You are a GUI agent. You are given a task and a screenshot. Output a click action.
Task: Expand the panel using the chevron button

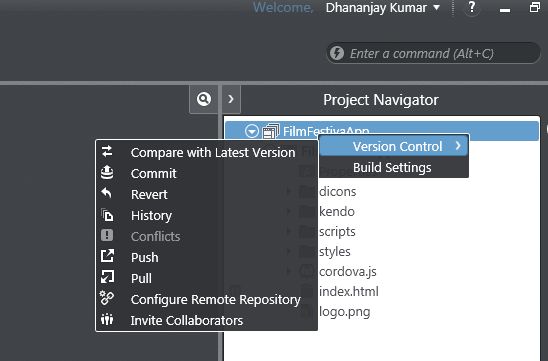pyautogui.click(x=231, y=99)
